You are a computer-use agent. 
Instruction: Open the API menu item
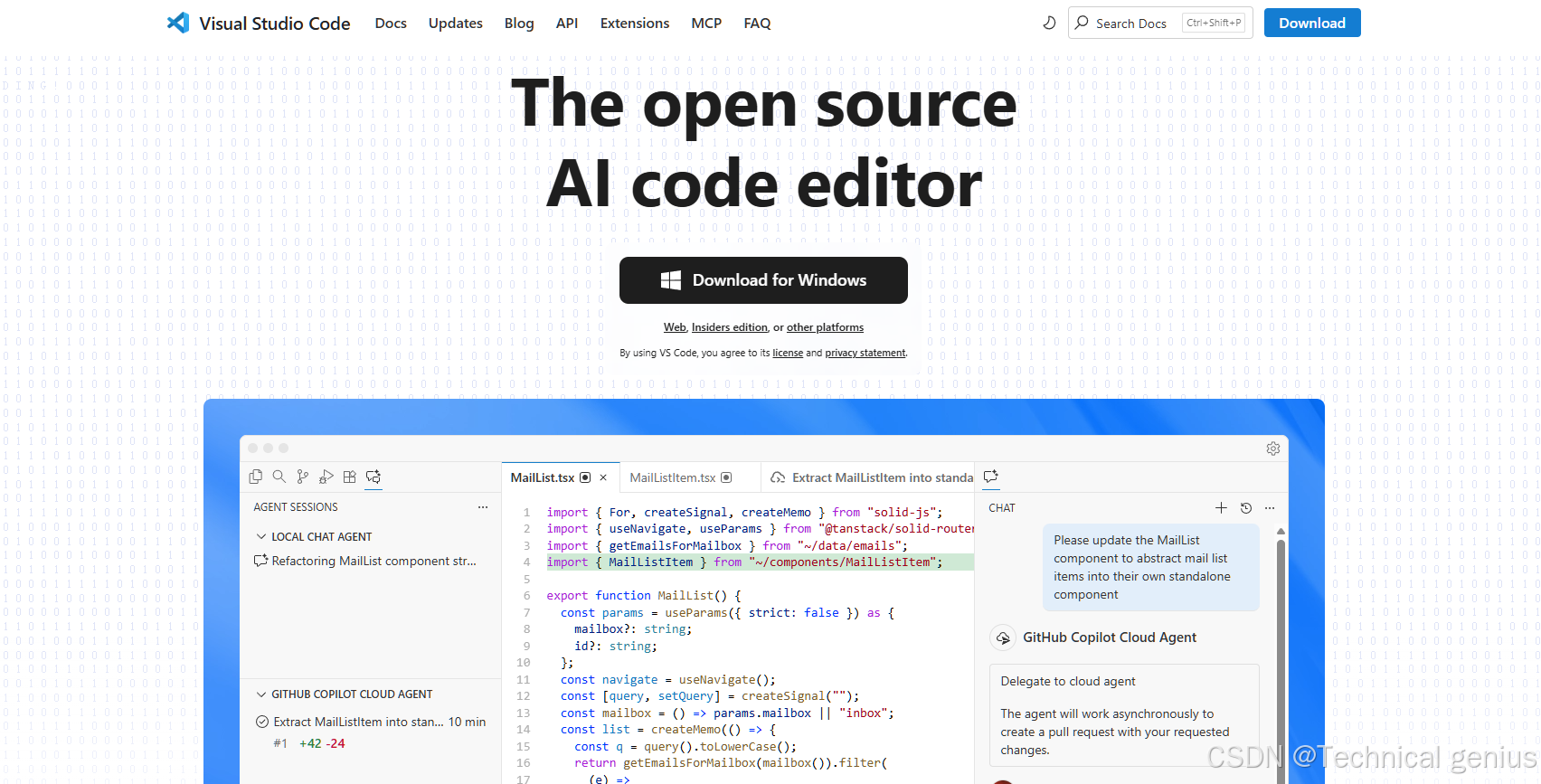[x=567, y=24]
